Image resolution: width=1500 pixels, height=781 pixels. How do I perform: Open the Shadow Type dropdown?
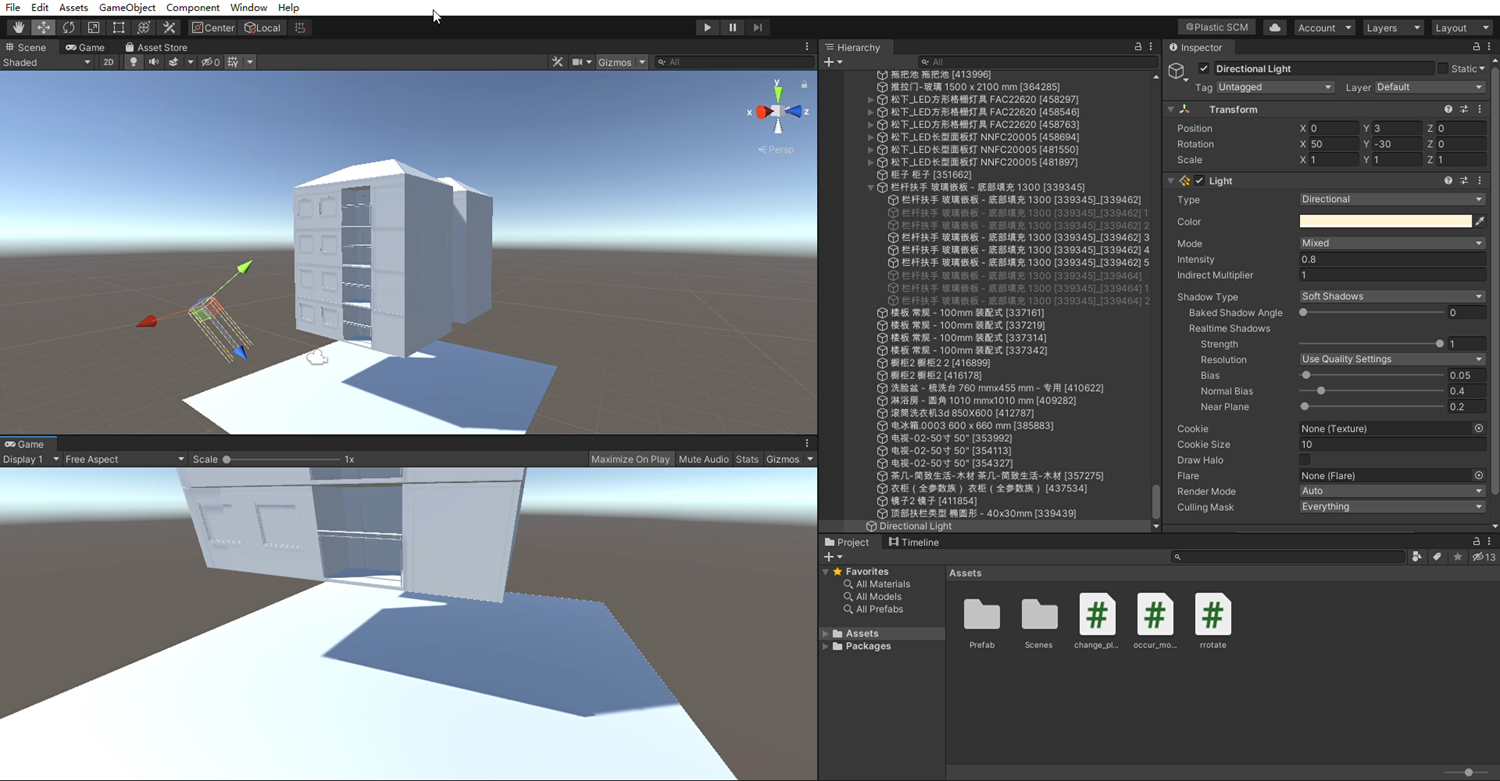coord(1392,297)
